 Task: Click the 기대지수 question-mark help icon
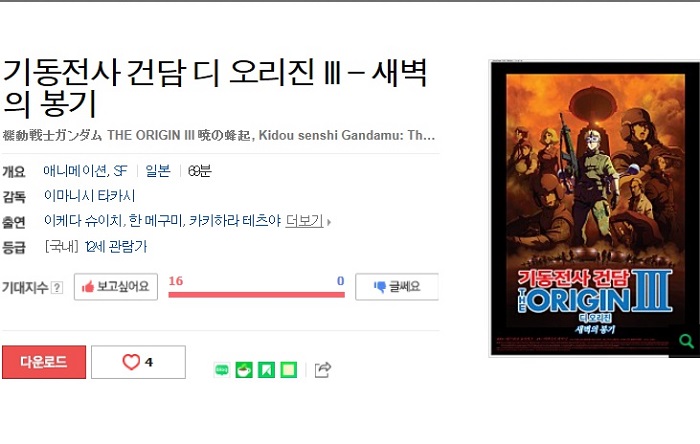(57, 287)
